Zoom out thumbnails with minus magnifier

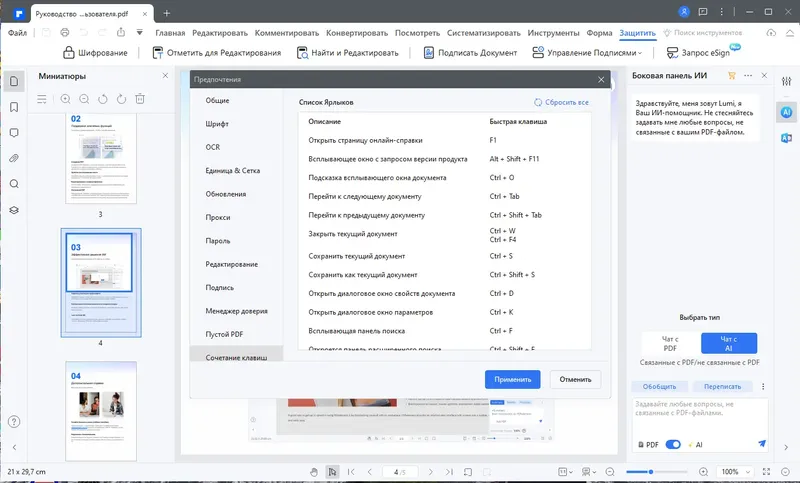[84, 99]
